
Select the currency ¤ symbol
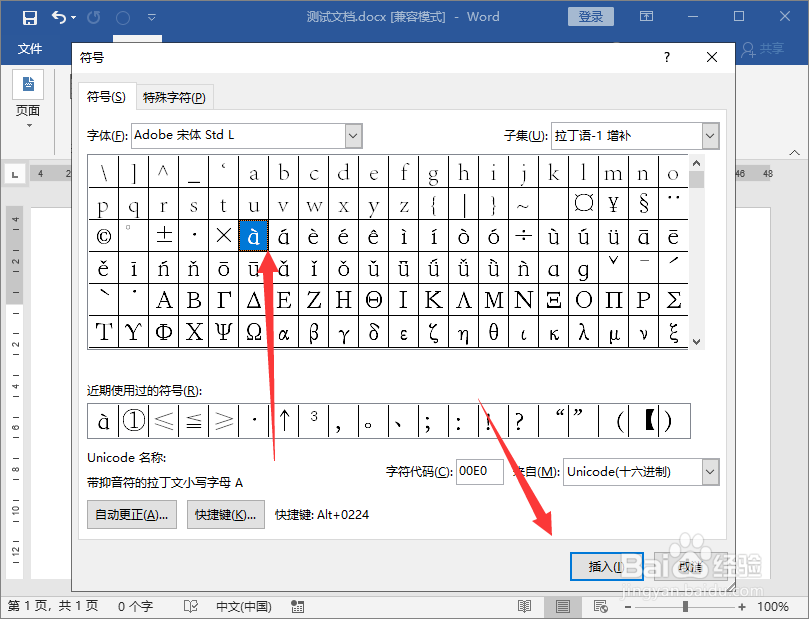pyautogui.click(x=584, y=204)
